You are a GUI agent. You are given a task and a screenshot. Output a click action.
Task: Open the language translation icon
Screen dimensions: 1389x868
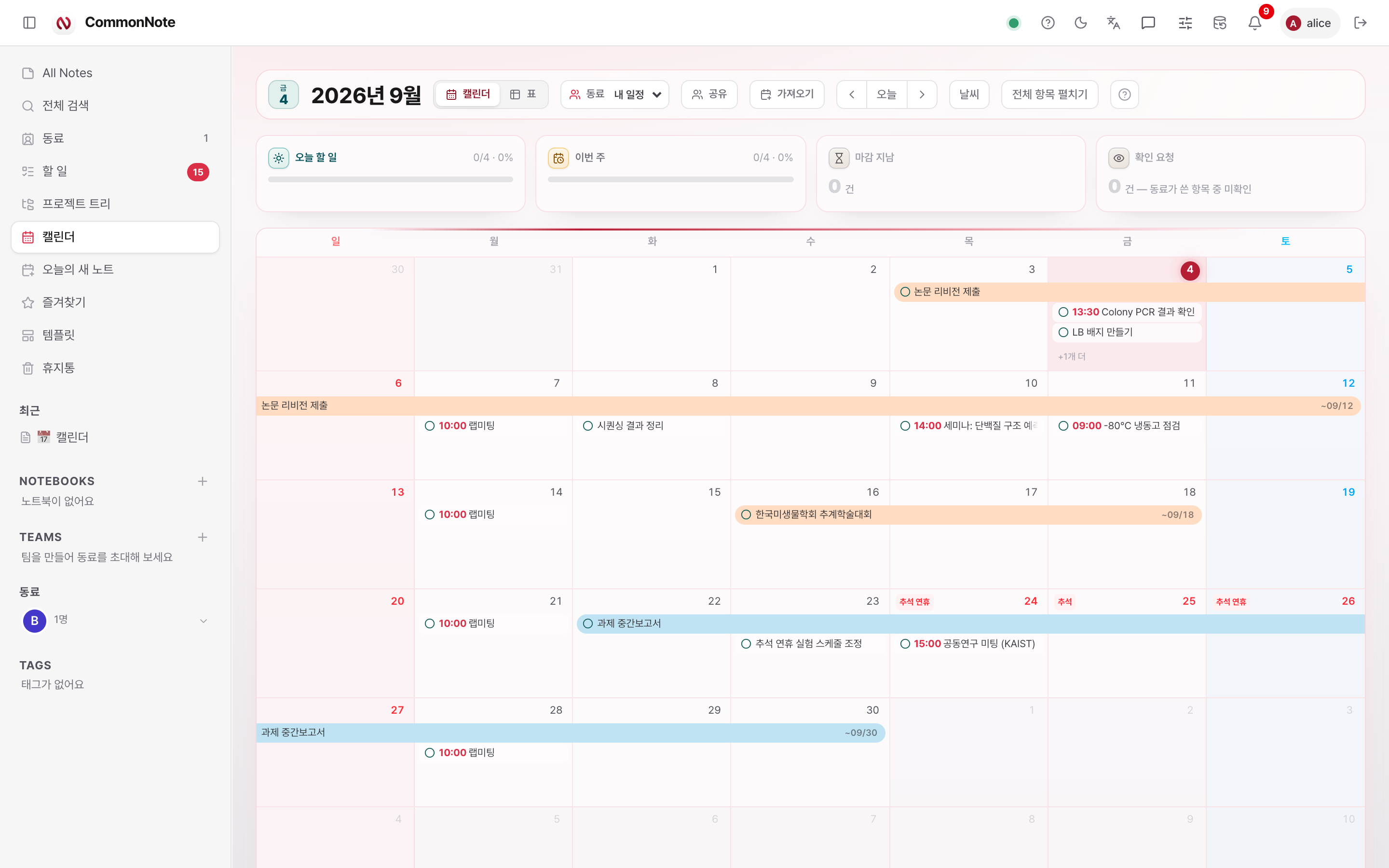click(1114, 23)
